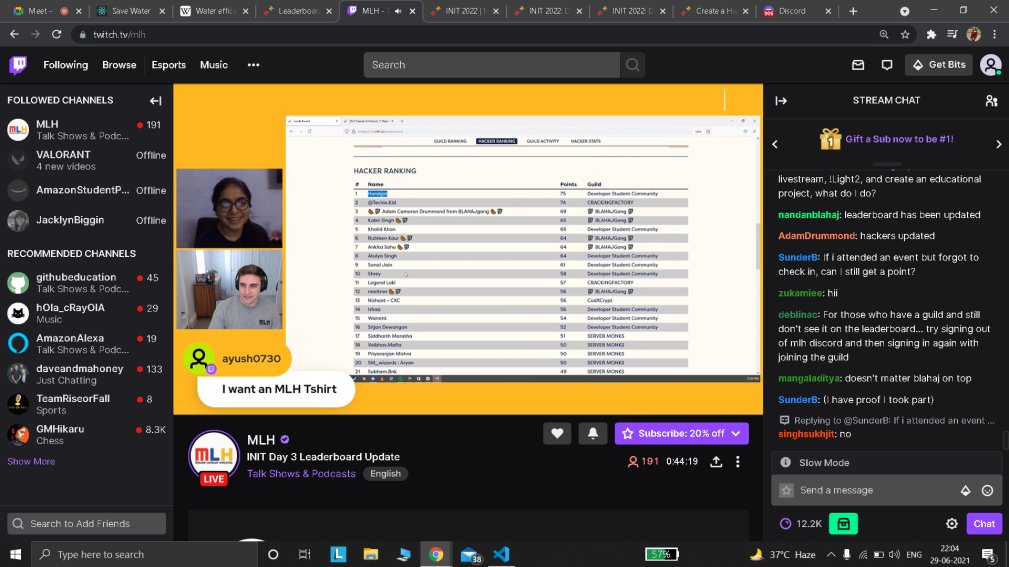Switch to the Leaderboard browser tab
Image resolution: width=1009 pixels, height=567 pixels.
point(299,11)
